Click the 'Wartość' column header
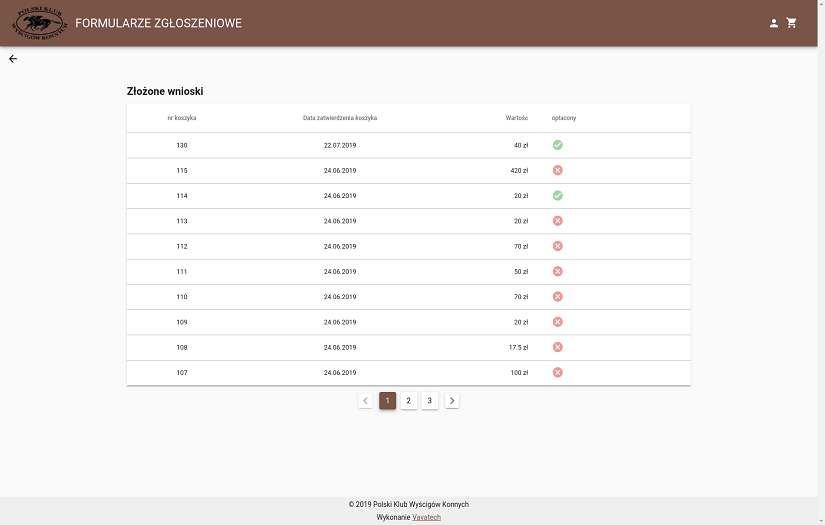Image resolution: width=825 pixels, height=525 pixels. coord(517,118)
